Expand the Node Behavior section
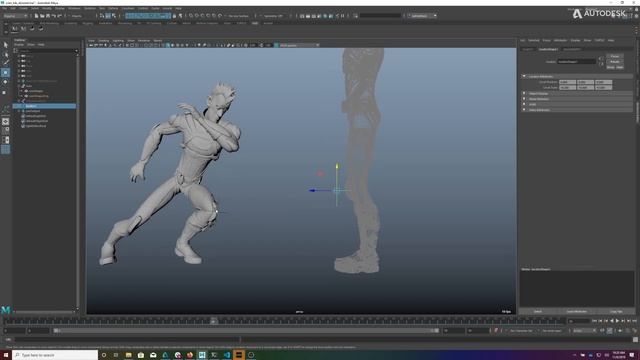The height and width of the screenshot is (360, 640). click(x=524, y=99)
